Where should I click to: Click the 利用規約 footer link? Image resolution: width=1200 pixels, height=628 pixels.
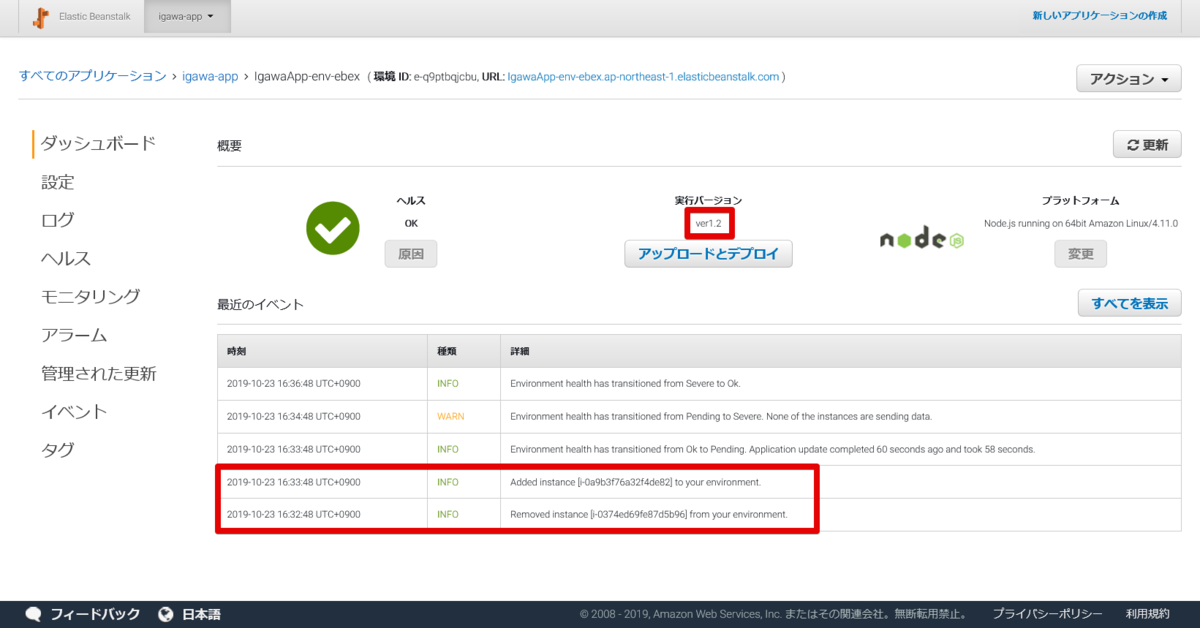(1147, 614)
